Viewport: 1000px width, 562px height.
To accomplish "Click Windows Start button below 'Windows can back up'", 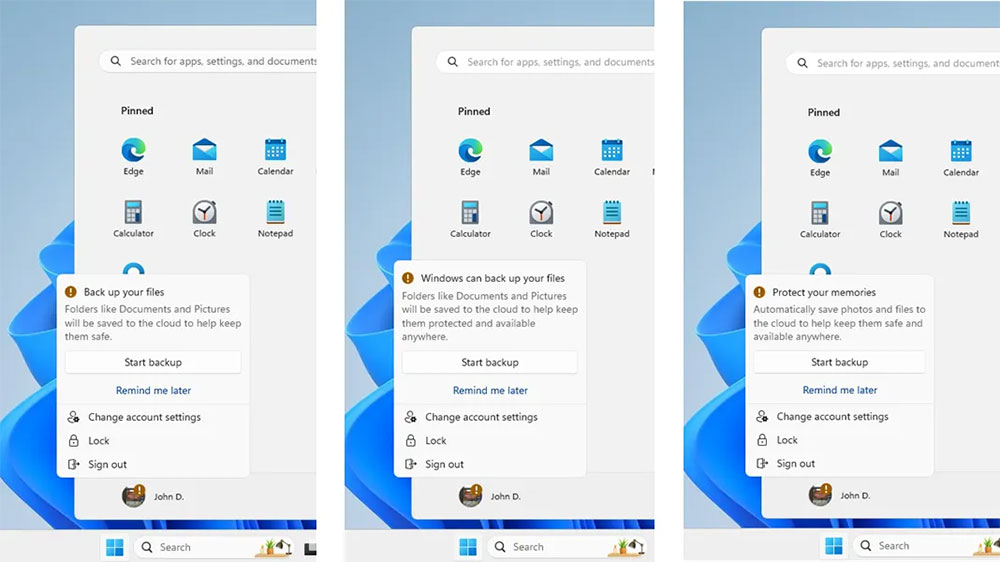I will 467,547.
